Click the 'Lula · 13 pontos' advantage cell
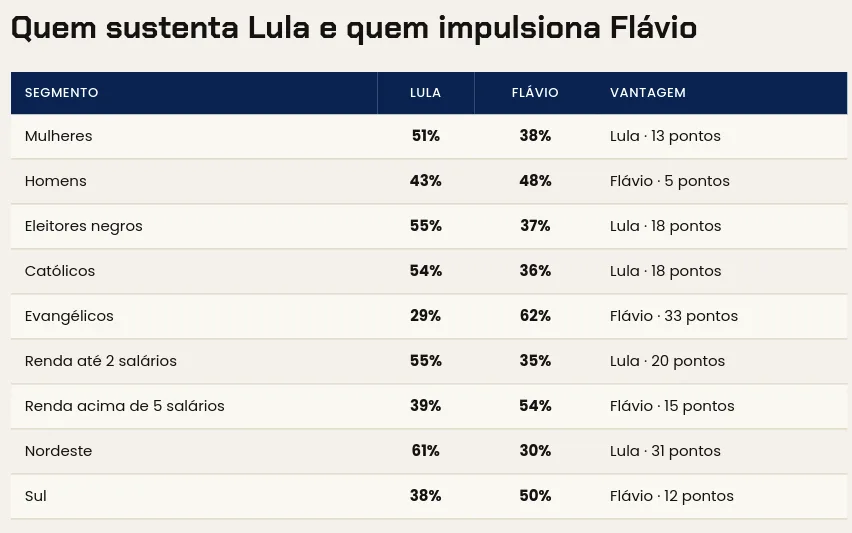852x533 pixels. [x=665, y=136]
